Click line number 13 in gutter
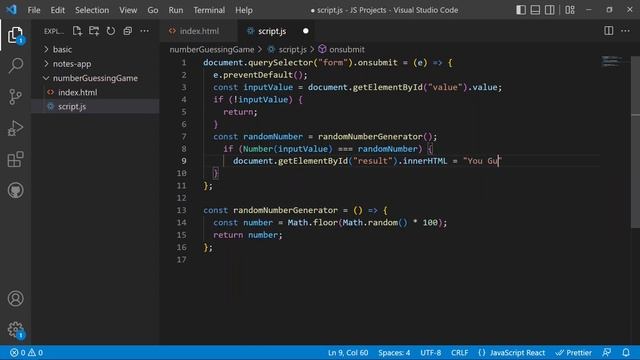640x360 pixels. [x=182, y=210]
